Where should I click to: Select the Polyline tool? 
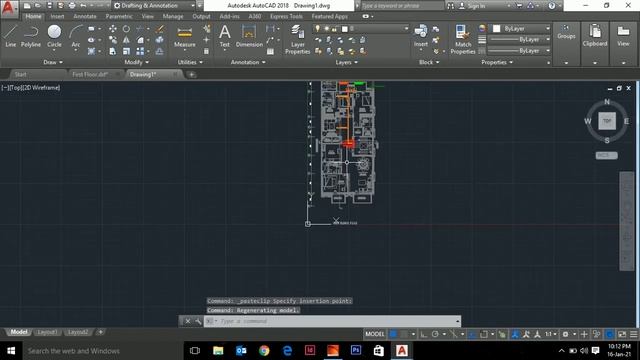tap(31, 36)
